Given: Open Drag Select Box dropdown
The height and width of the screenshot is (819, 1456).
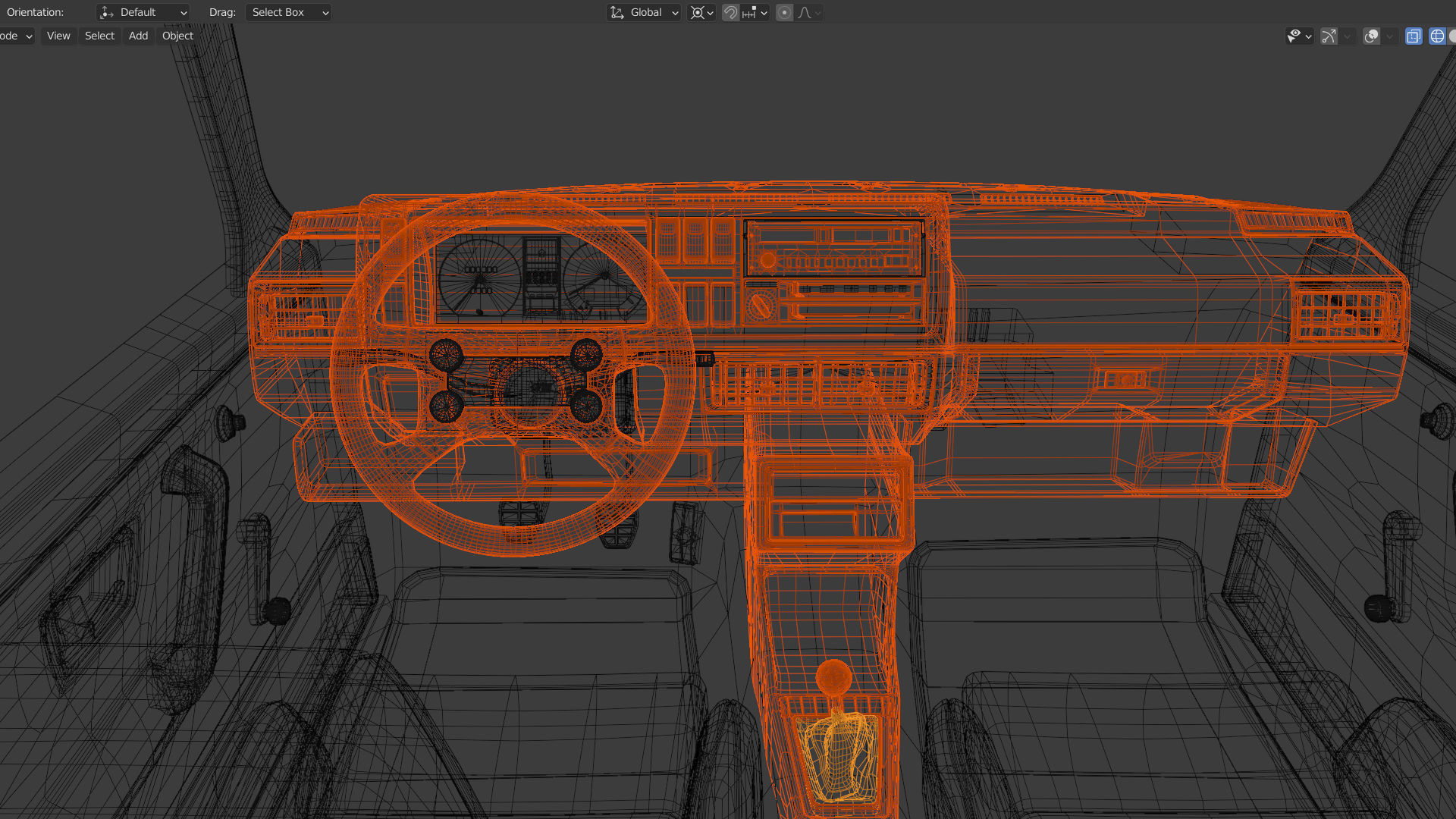Looking at the screenshot, I should pyautogui.click(x=289, y=12).
